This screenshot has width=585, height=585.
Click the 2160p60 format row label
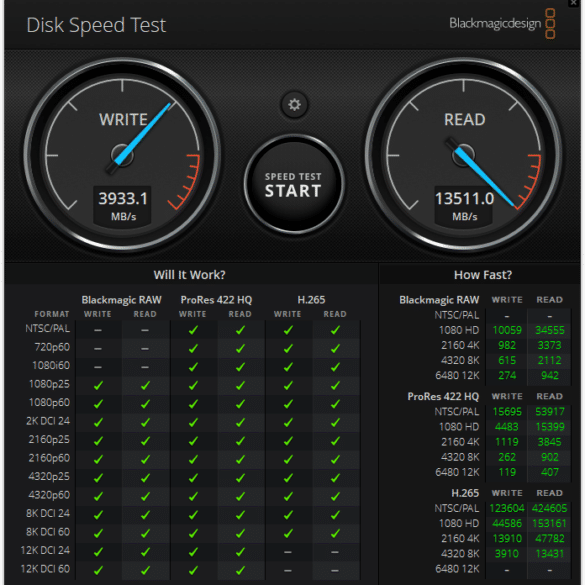tap(49, 458)
